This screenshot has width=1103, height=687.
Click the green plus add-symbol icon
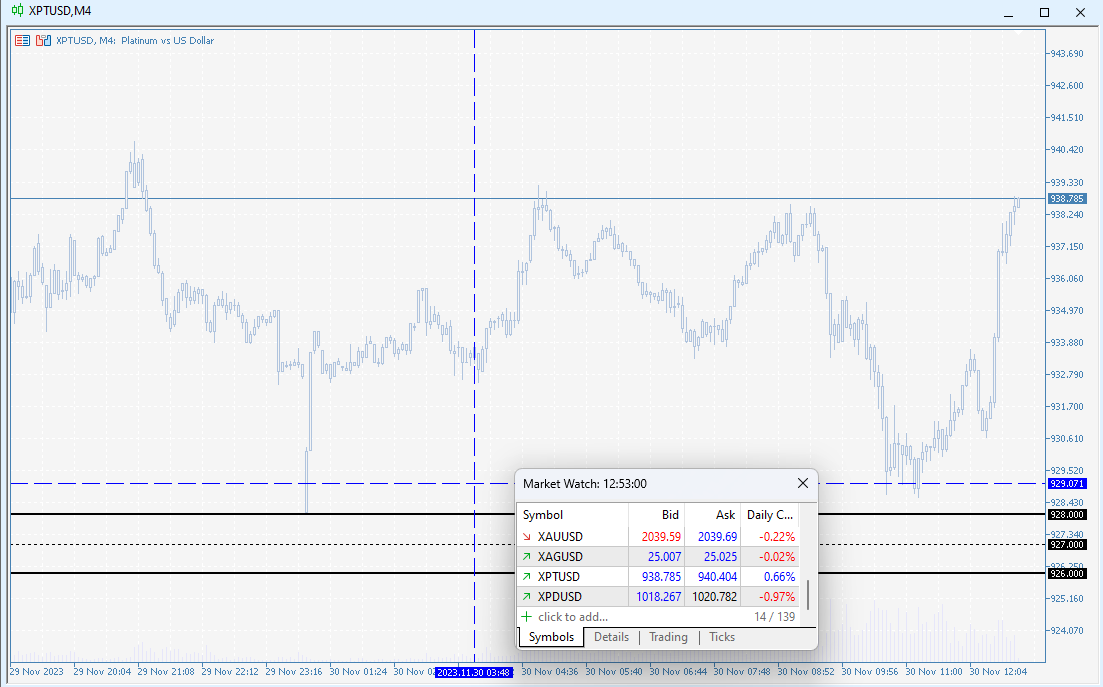coord(526,617)
